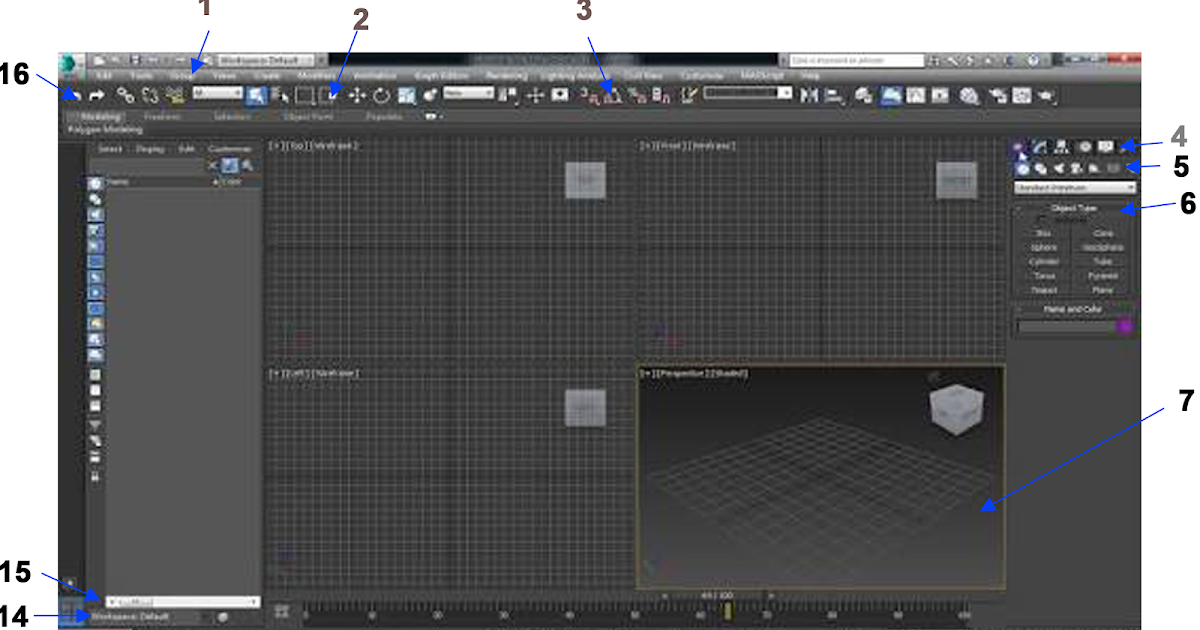The height and width of the screenshot is (630, 1200).
Task: Select Lights category in Create panel
Action: [x=1059, y=169]
